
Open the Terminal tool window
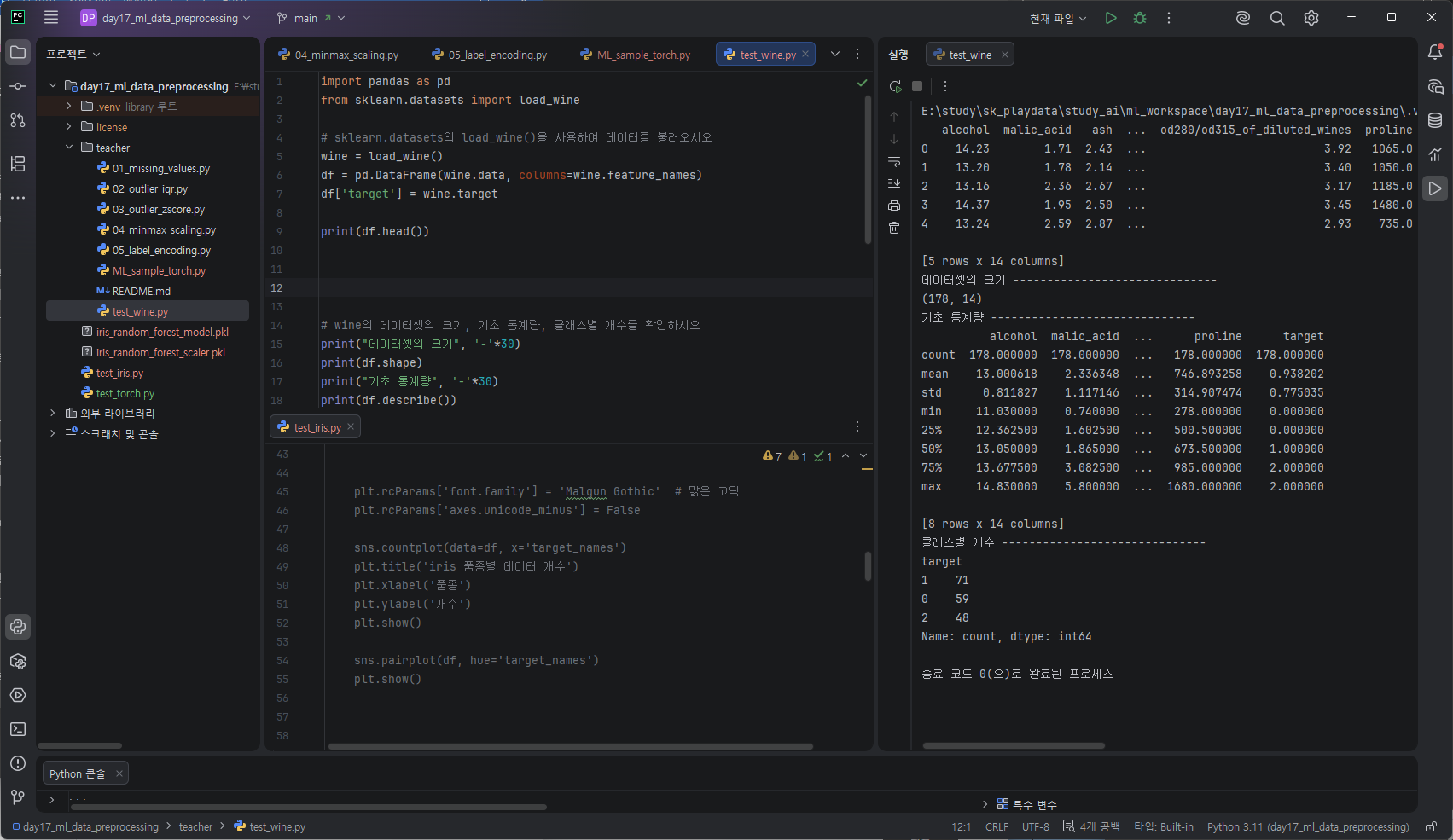18,729
